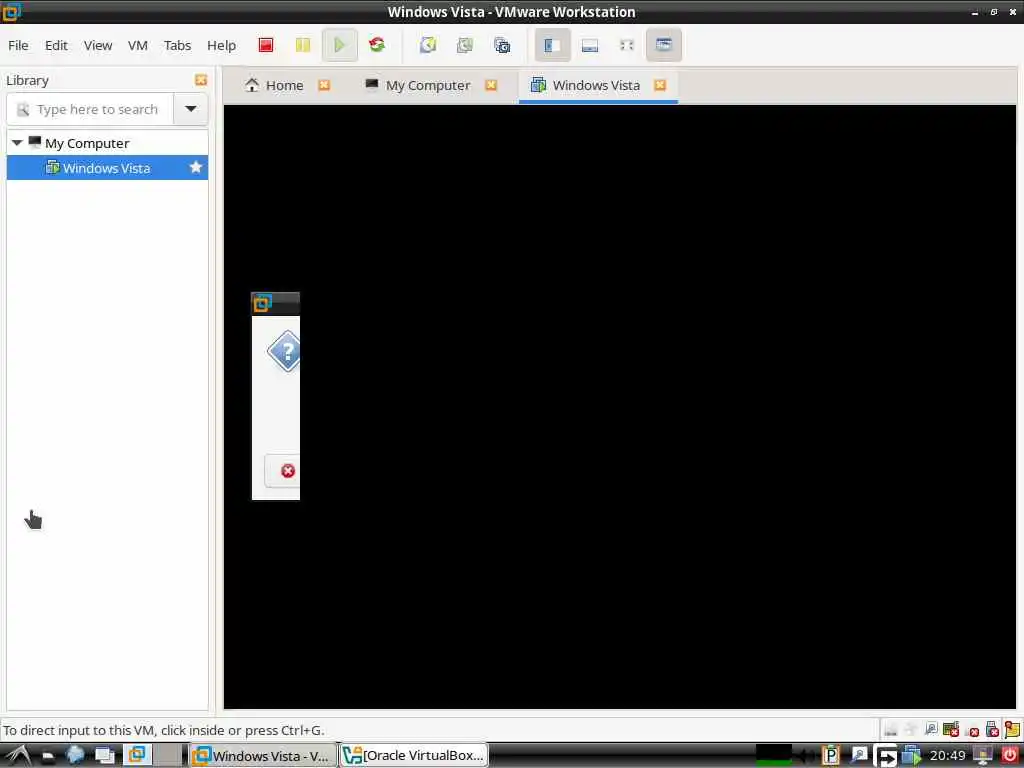Click the question mark dialog icon

(284, 351)
